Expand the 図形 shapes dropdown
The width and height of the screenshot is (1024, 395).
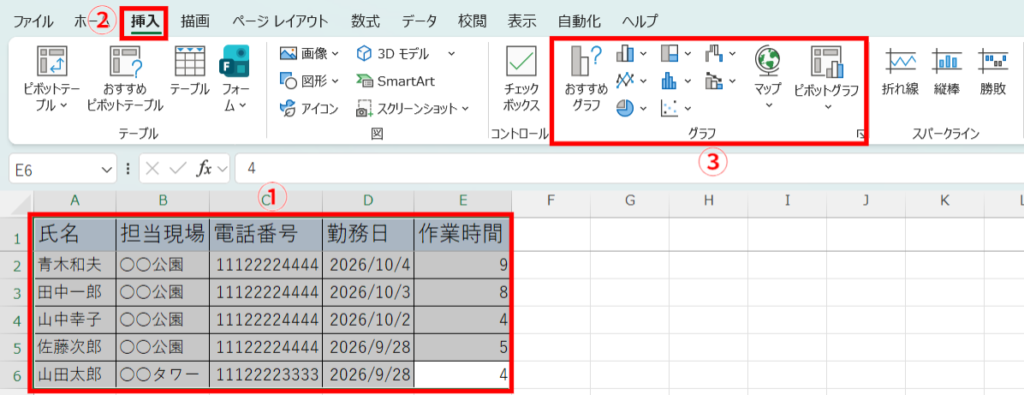pos(336,81)
